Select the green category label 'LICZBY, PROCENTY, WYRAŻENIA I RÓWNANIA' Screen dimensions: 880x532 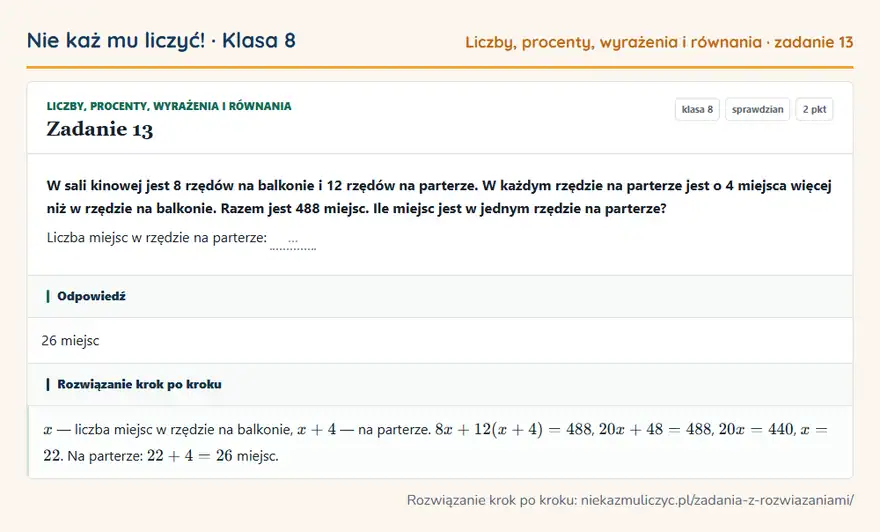tap(169, 106)
